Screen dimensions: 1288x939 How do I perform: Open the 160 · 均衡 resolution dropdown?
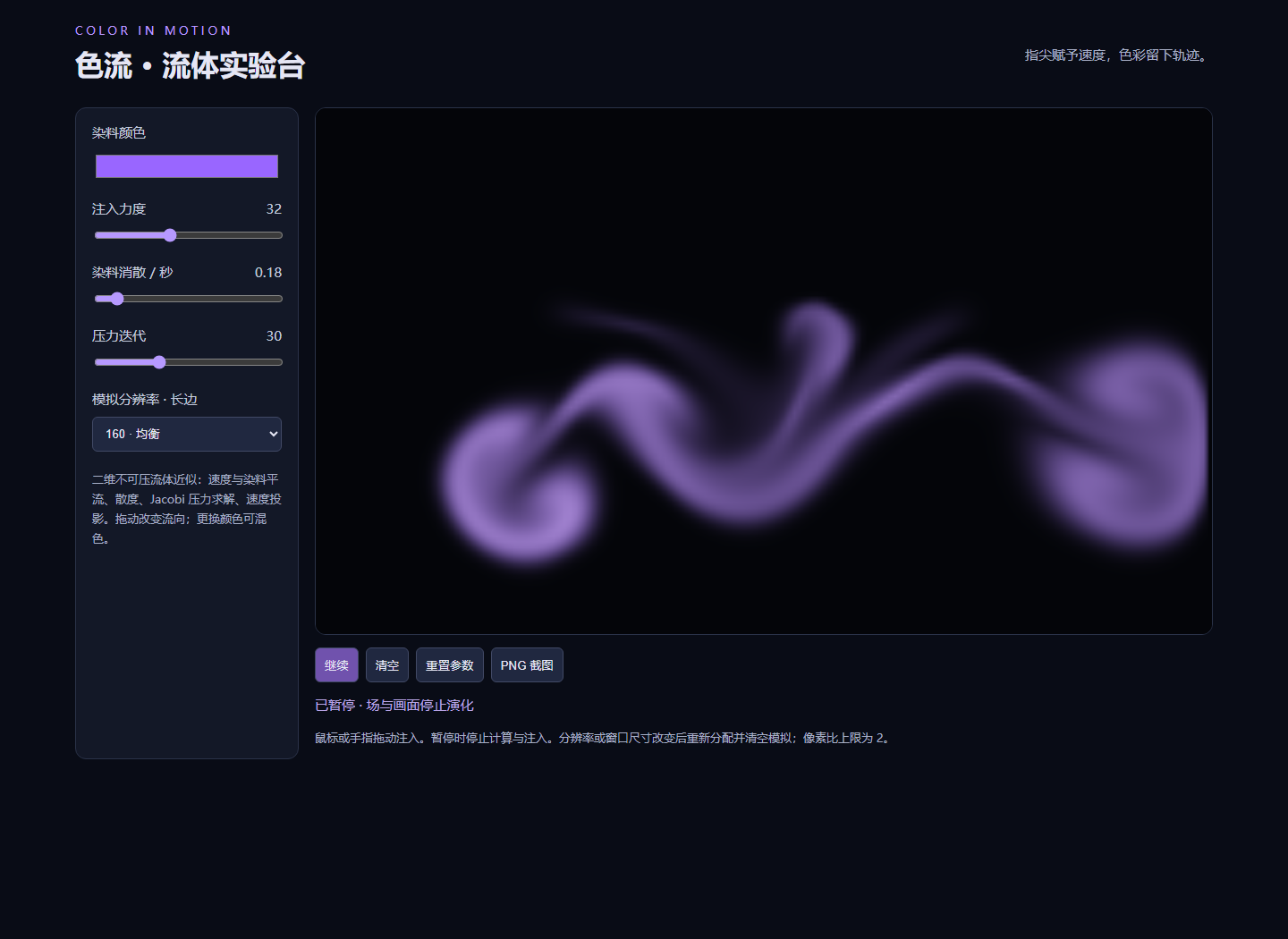(187, 434)
